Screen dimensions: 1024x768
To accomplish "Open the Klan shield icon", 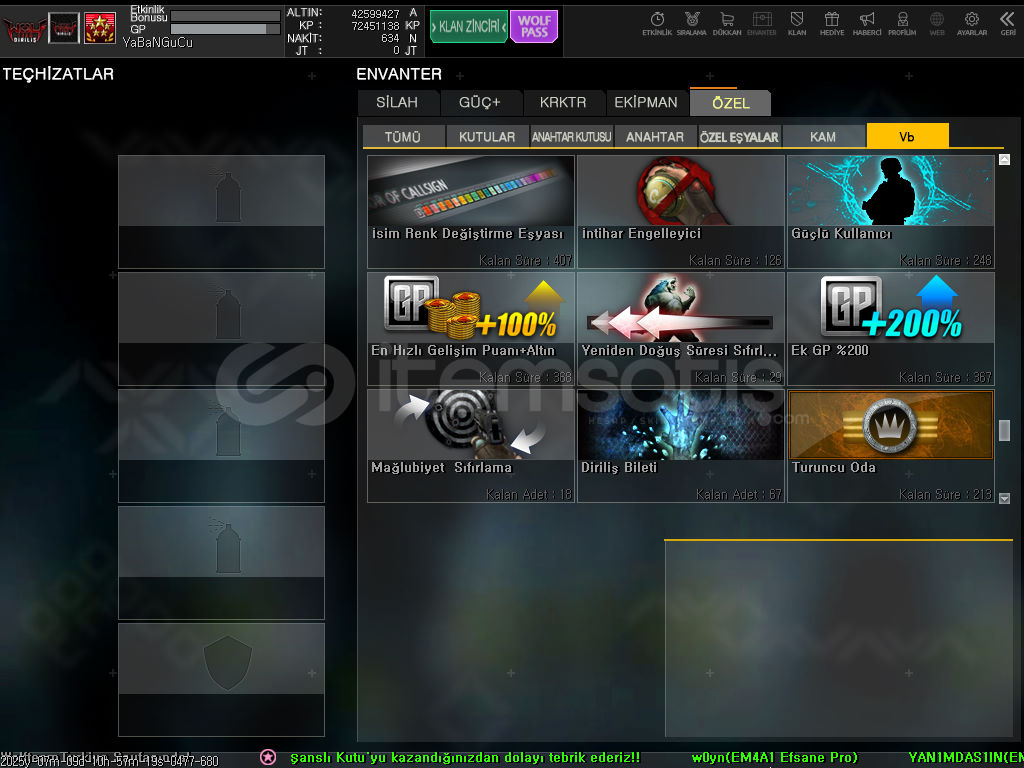I will [797, 24].
